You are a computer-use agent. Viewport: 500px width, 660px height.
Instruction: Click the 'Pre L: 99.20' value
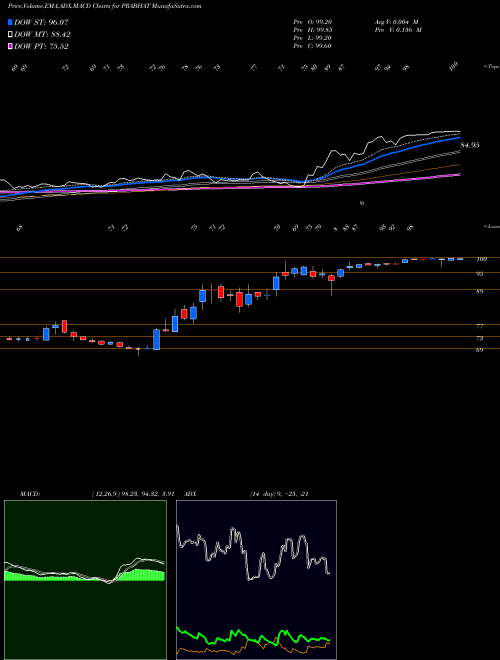(313, 38)
